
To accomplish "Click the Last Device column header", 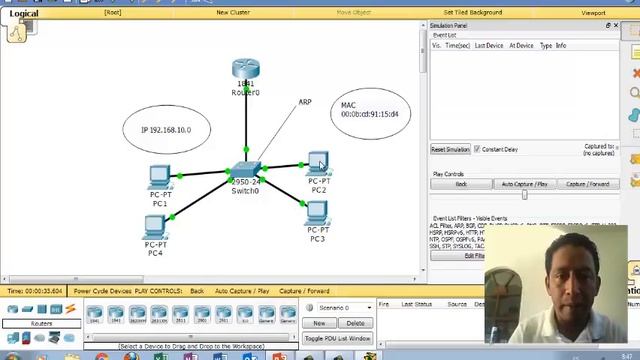I will tap(489, 46).
